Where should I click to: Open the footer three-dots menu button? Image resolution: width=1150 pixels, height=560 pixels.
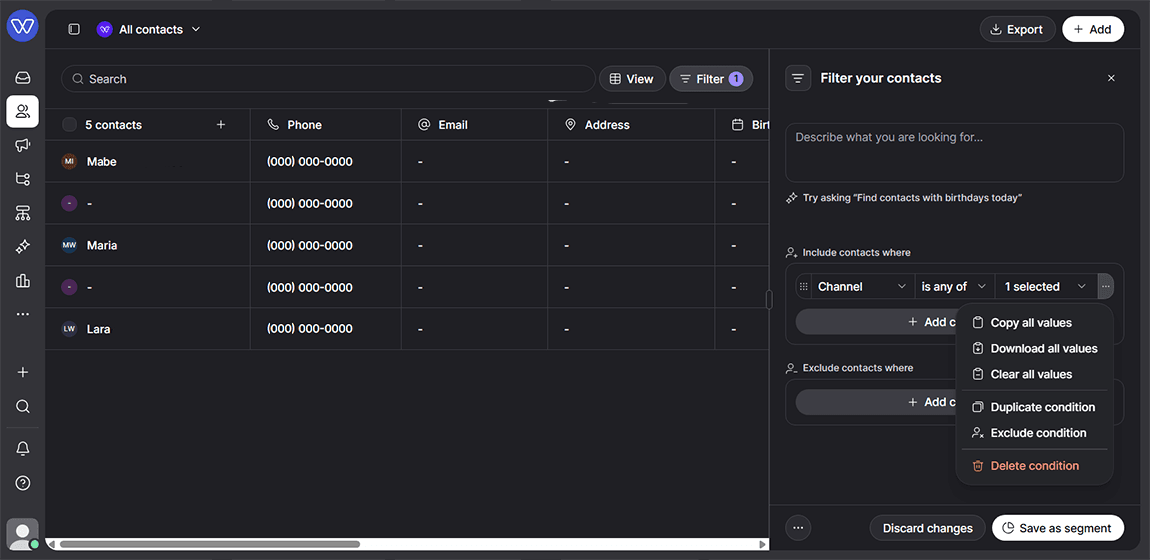(798, 528)
